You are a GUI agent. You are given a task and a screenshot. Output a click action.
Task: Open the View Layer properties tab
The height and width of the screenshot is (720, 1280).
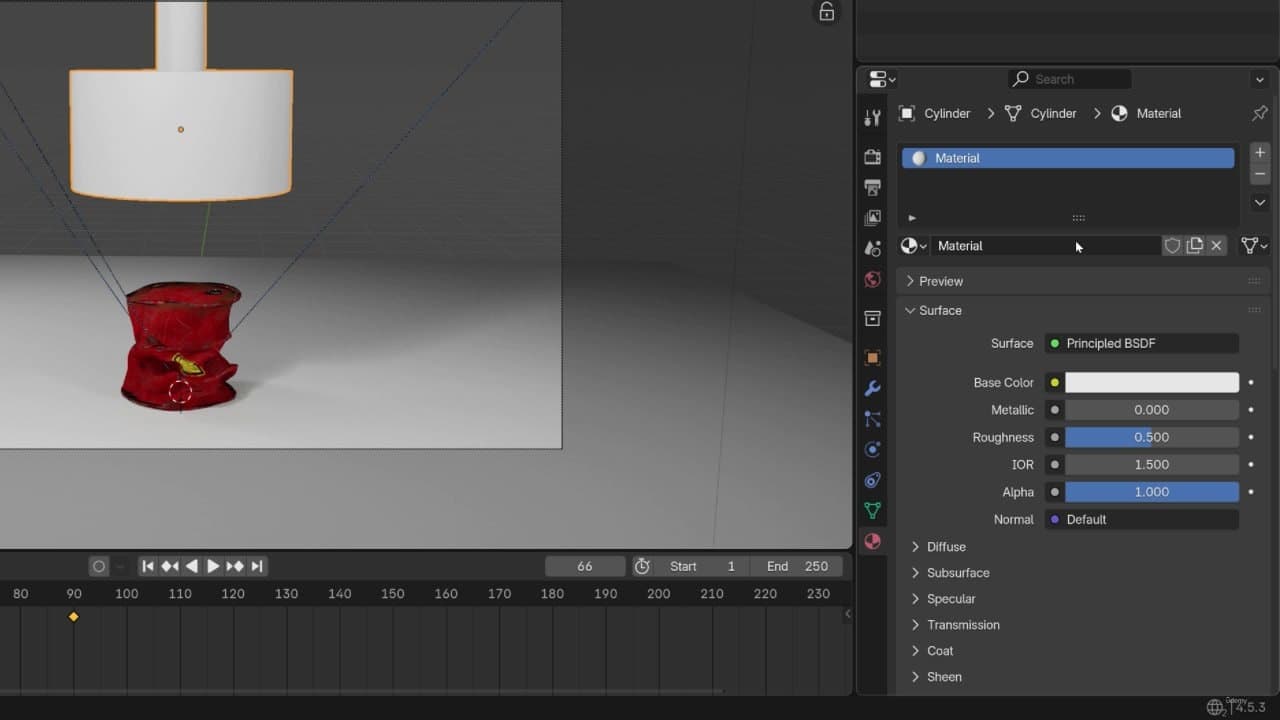coord(872,218)
